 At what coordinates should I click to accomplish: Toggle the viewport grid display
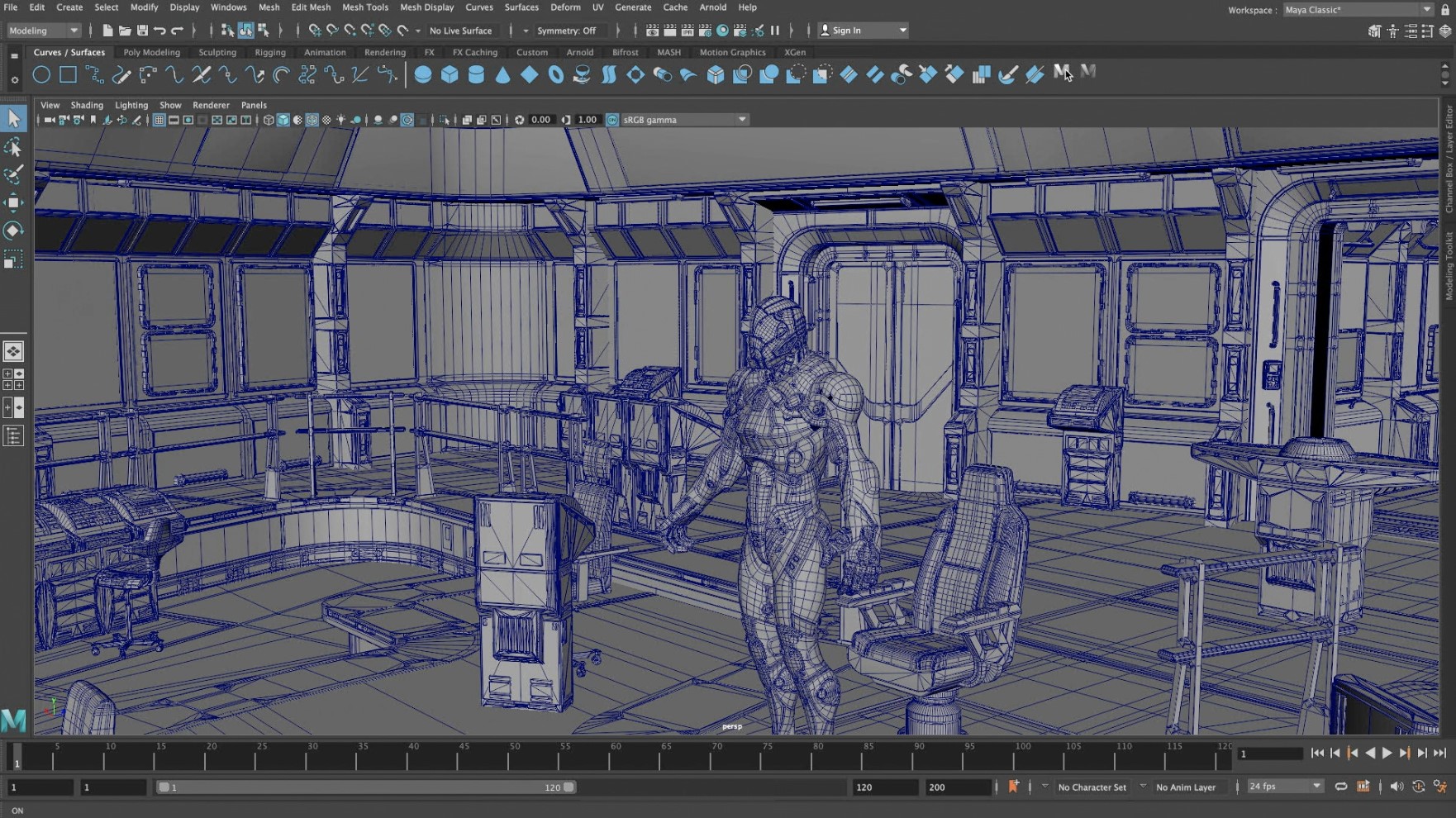point(159,120)
